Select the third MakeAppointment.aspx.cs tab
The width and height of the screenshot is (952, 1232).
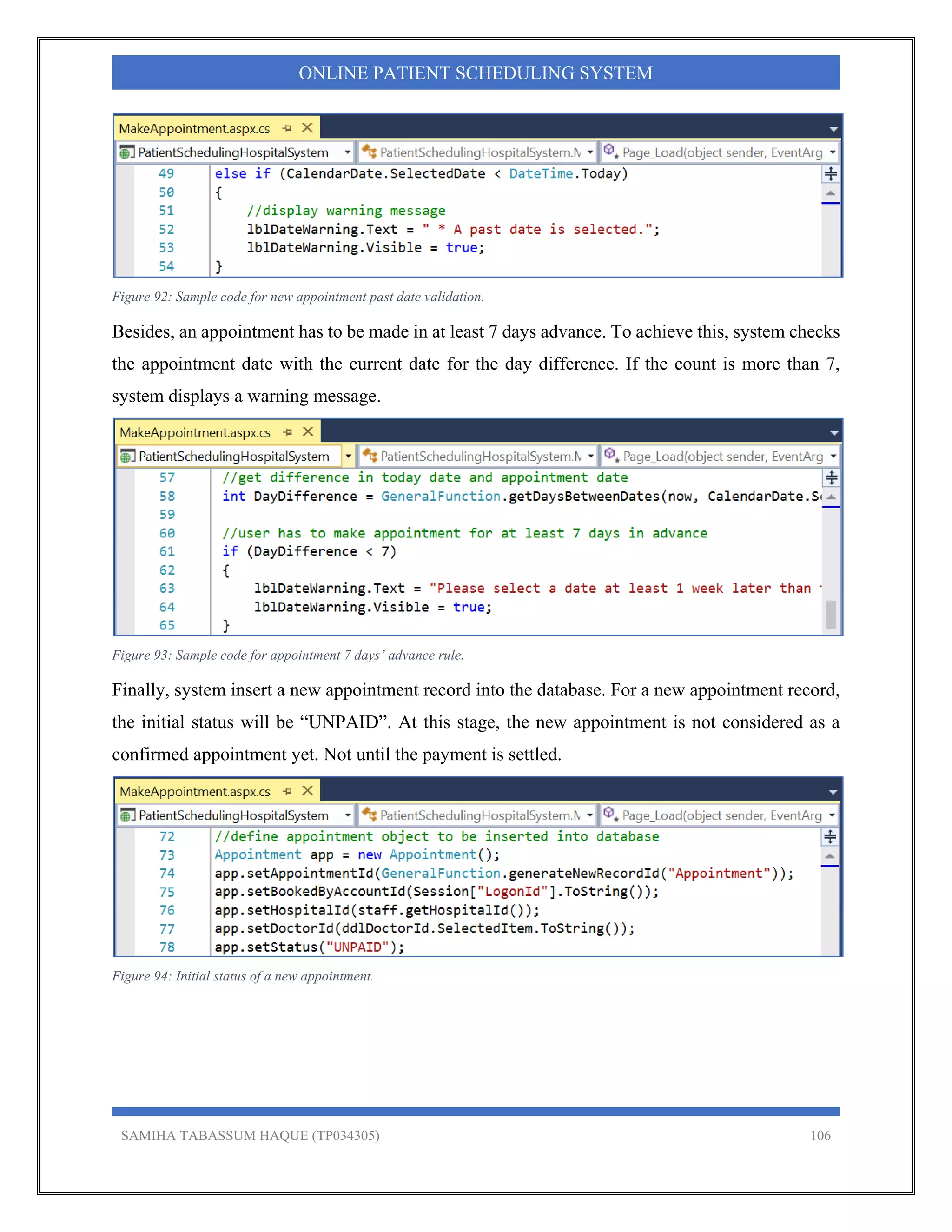coord(195,791)
